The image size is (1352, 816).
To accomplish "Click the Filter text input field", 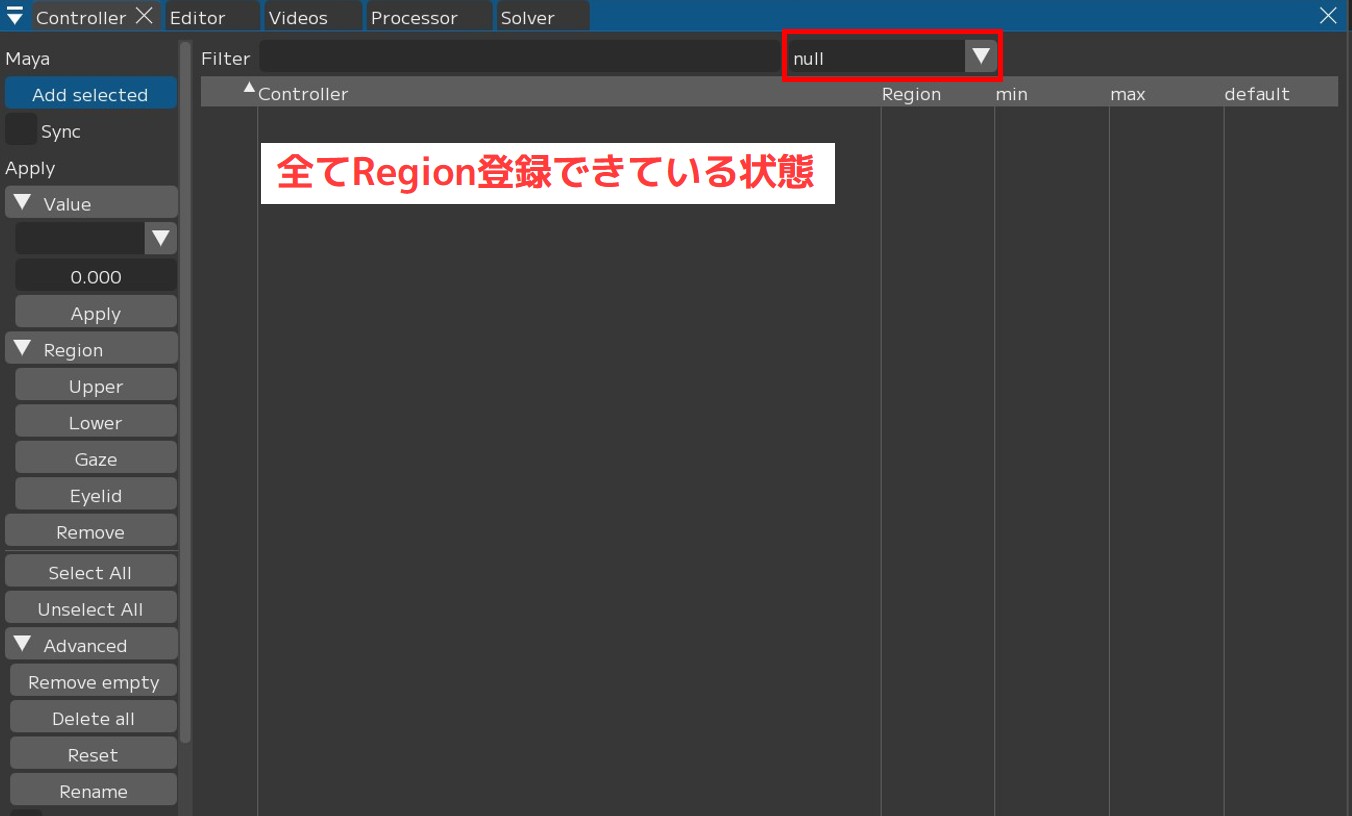I will (518, 57).
